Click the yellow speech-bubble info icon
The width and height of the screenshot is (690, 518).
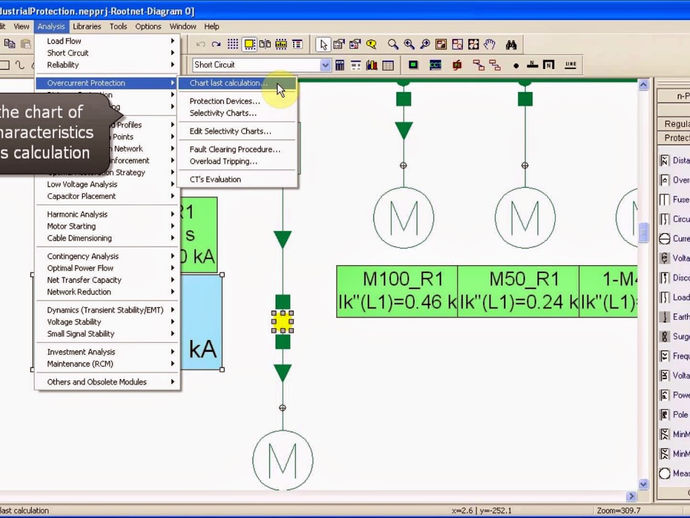pos(372,44)
